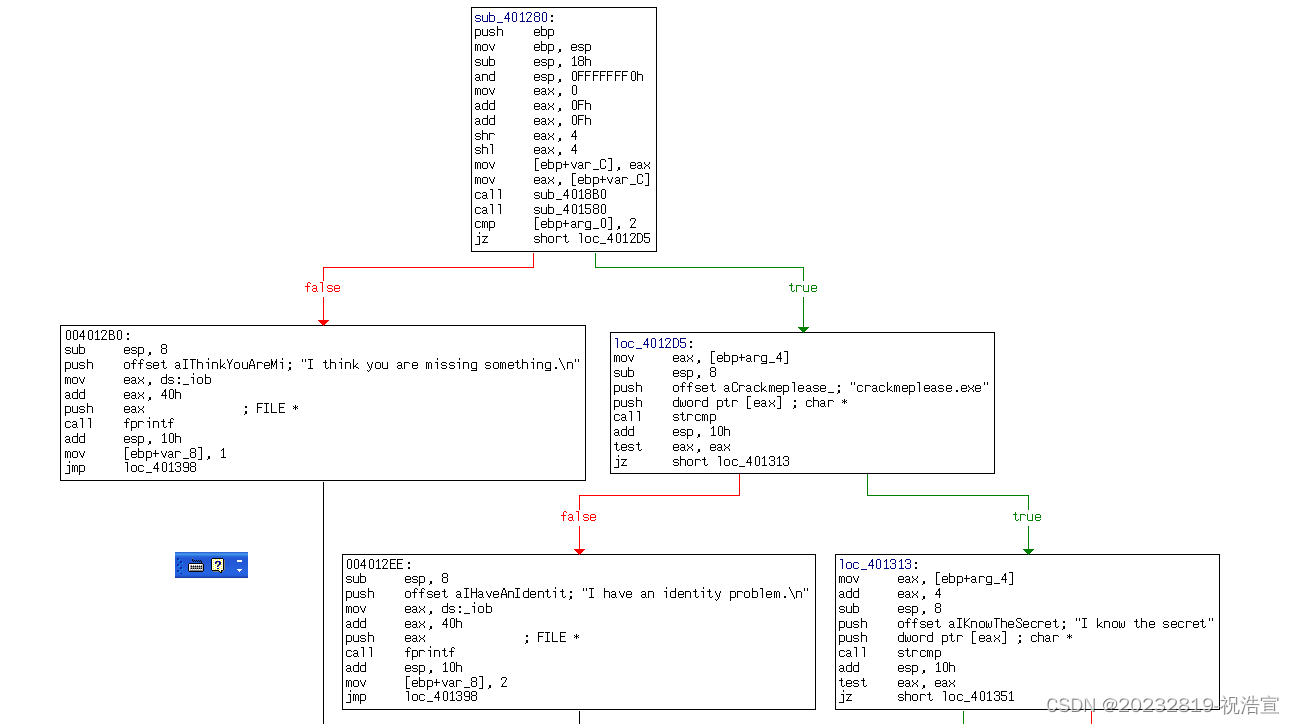Screen dimensions: 1294x724
Task: Click the keyboard icon on the language bar
Action: pyautogui.click(x=196, y=565)
